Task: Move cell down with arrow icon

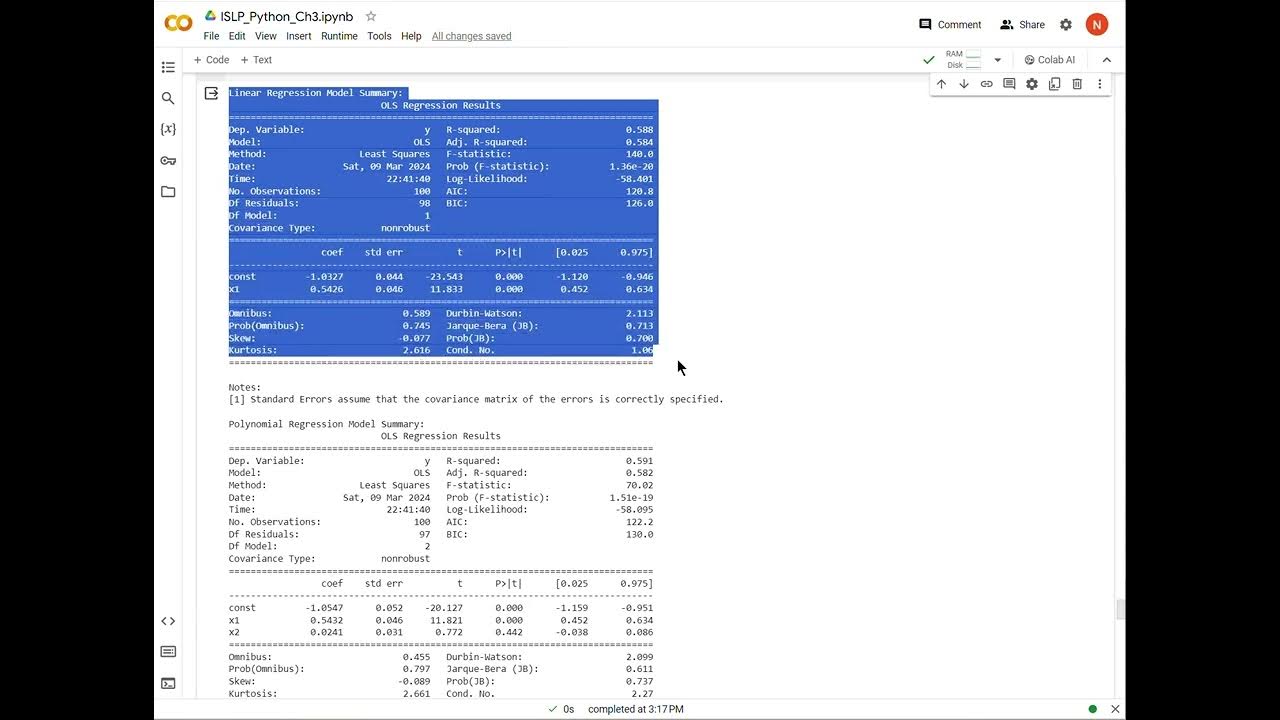Action: click(964, 84)
